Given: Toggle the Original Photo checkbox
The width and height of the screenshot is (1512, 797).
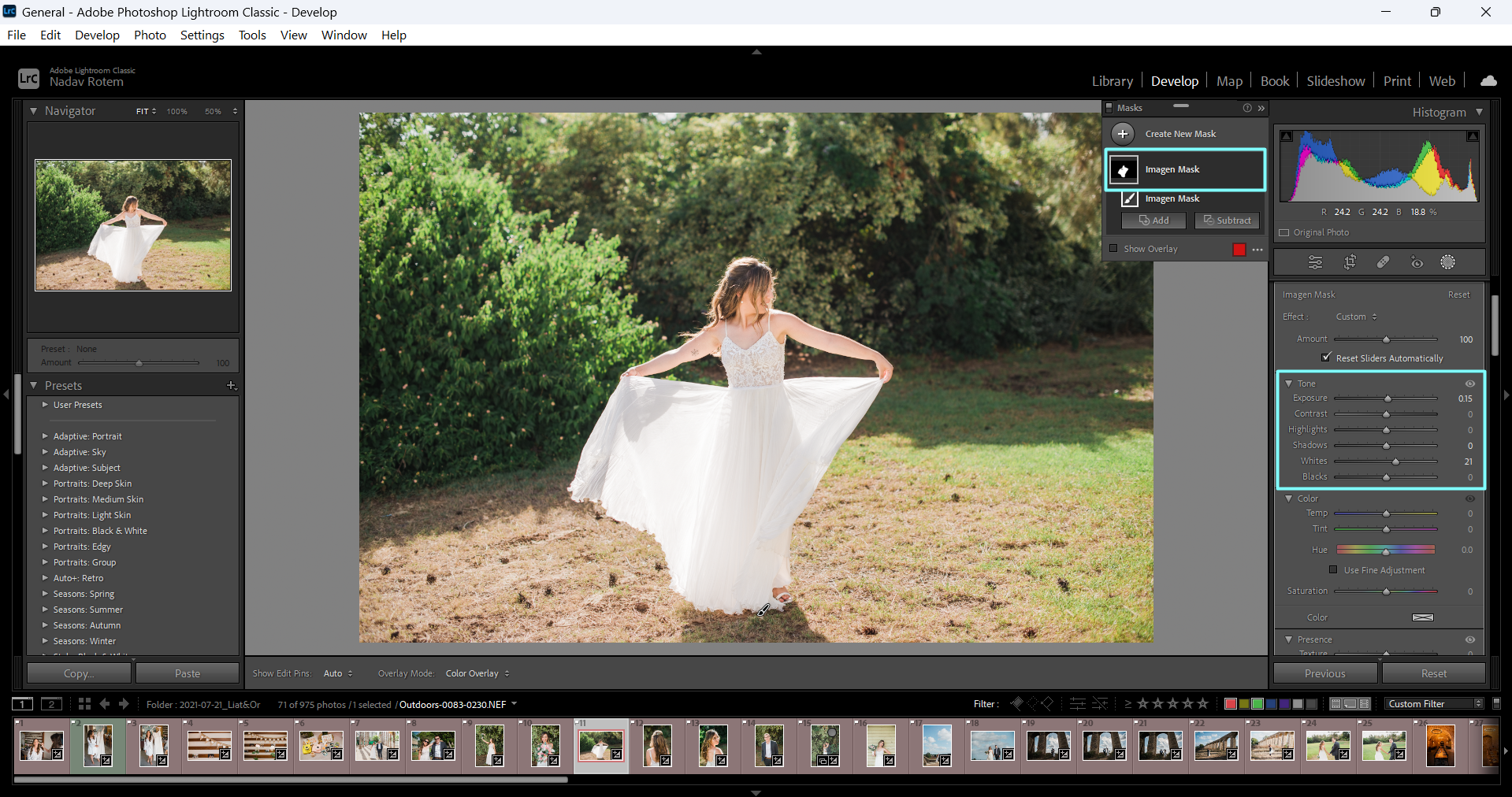Looking at the screenshot, I should pyautogui.click(x=1284, y=233).
